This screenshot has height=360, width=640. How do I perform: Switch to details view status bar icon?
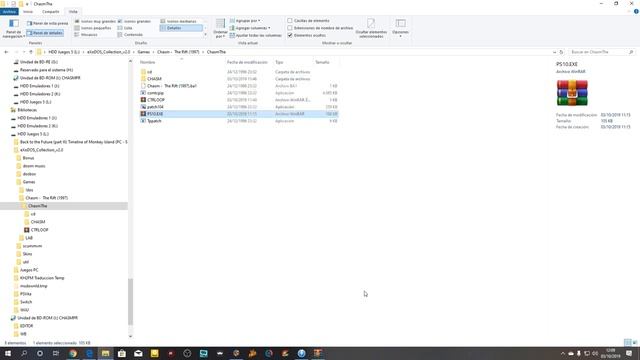628,343
